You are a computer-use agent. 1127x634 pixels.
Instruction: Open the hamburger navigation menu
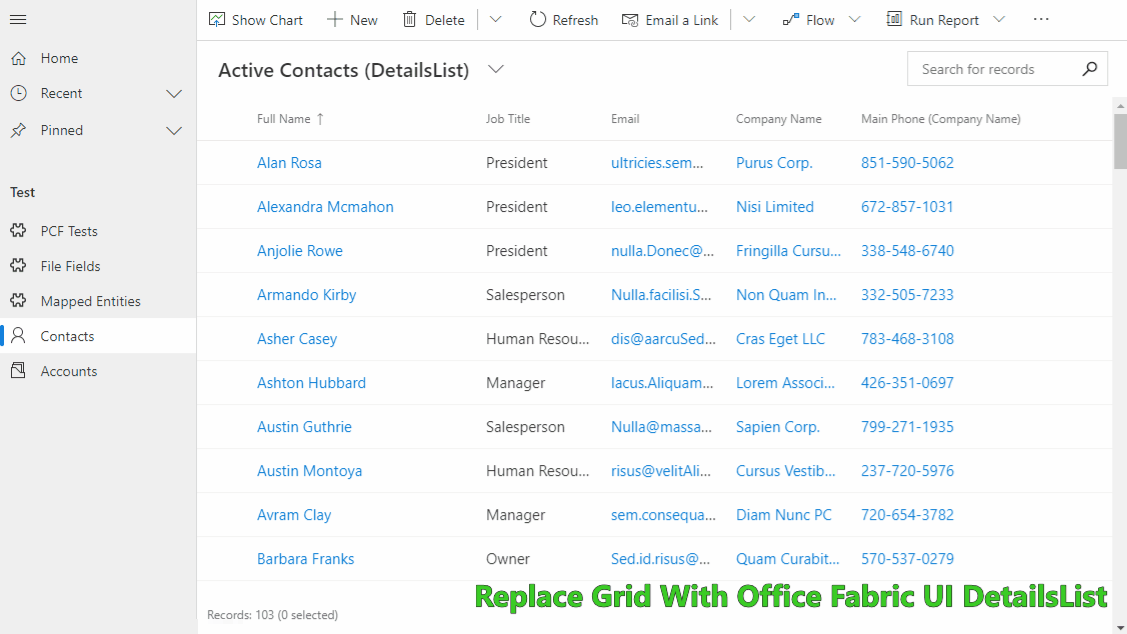tap(18, 19)
